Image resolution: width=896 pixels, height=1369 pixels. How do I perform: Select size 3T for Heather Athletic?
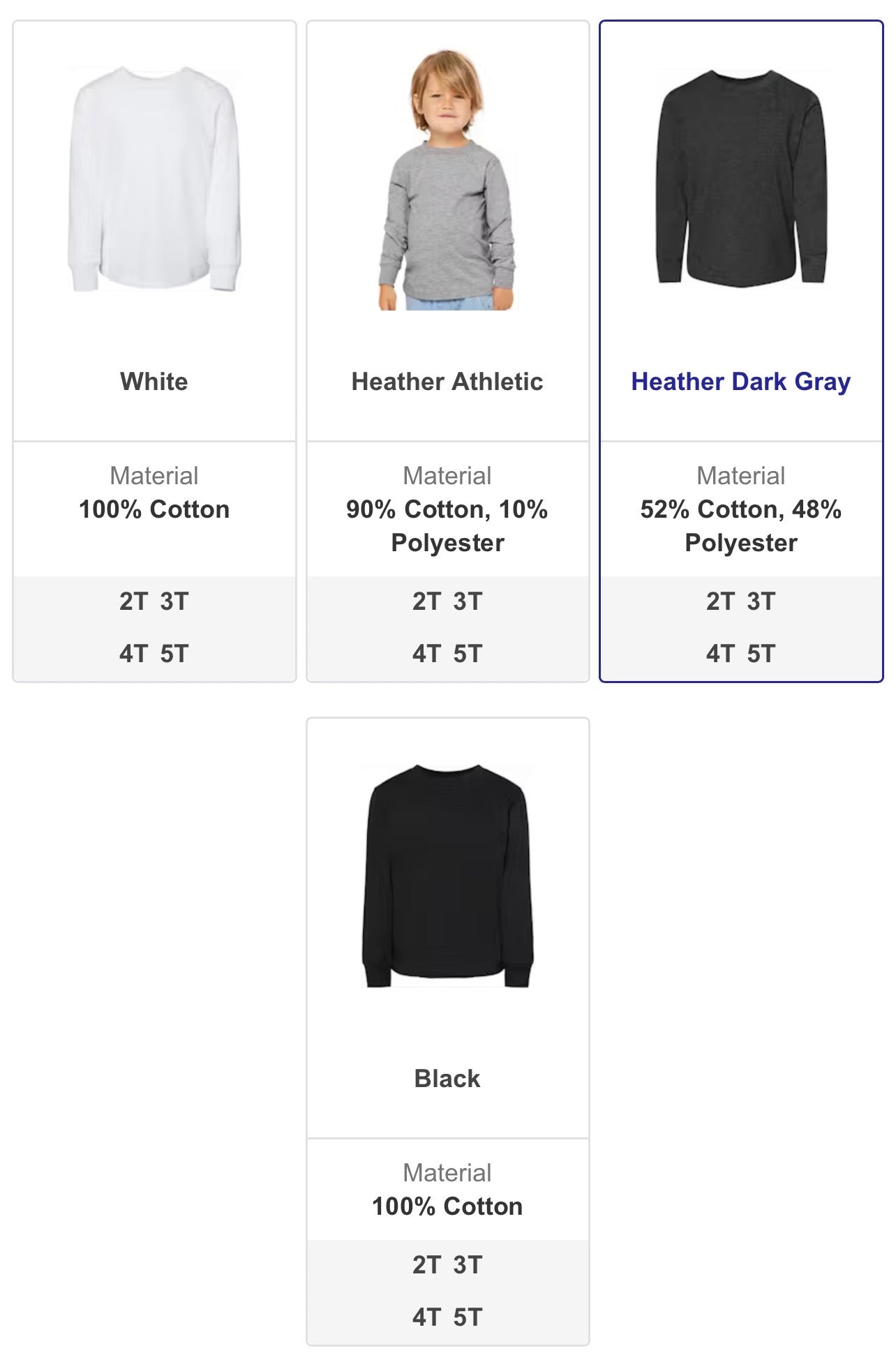[x=468, y=601]
